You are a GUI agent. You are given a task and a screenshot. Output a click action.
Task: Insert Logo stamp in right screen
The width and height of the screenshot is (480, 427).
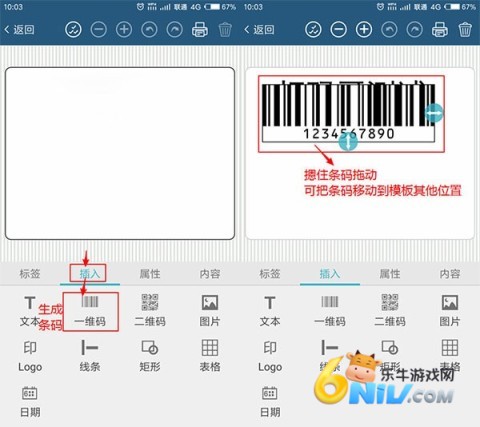270,356
